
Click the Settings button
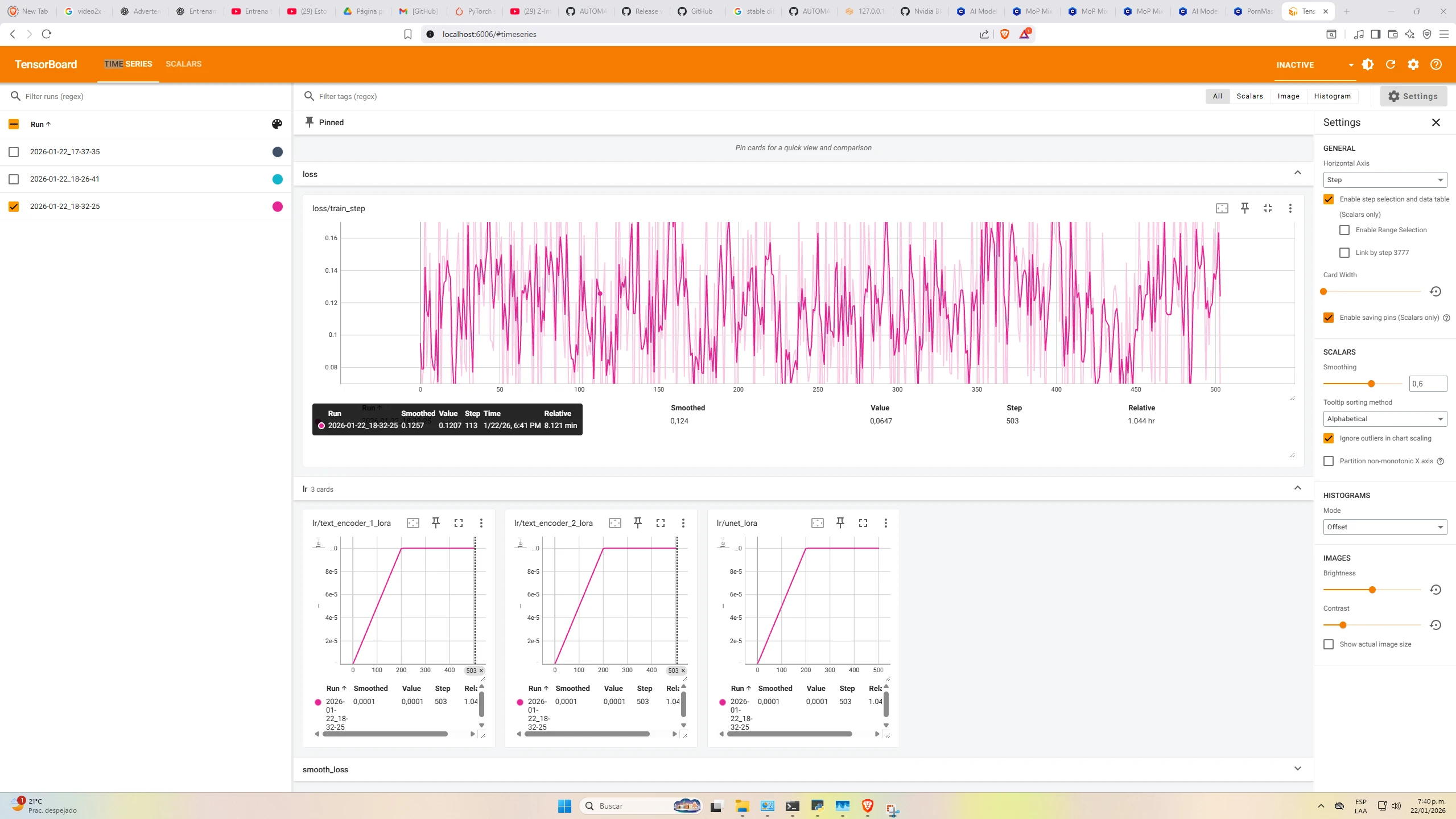(1413, 96)
